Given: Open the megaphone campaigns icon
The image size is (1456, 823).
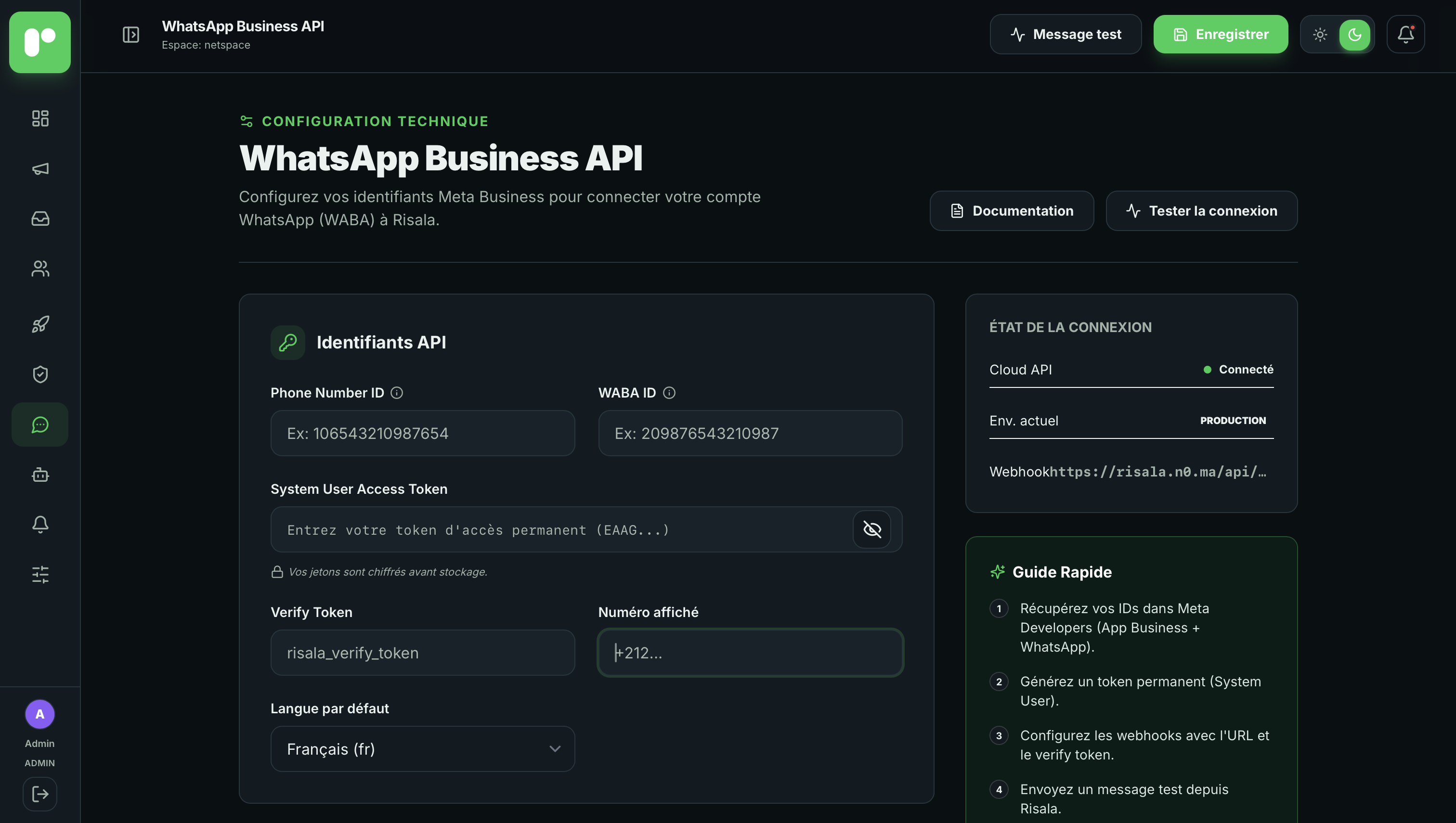Looking at the screenshot, I should tap(40, 168).
